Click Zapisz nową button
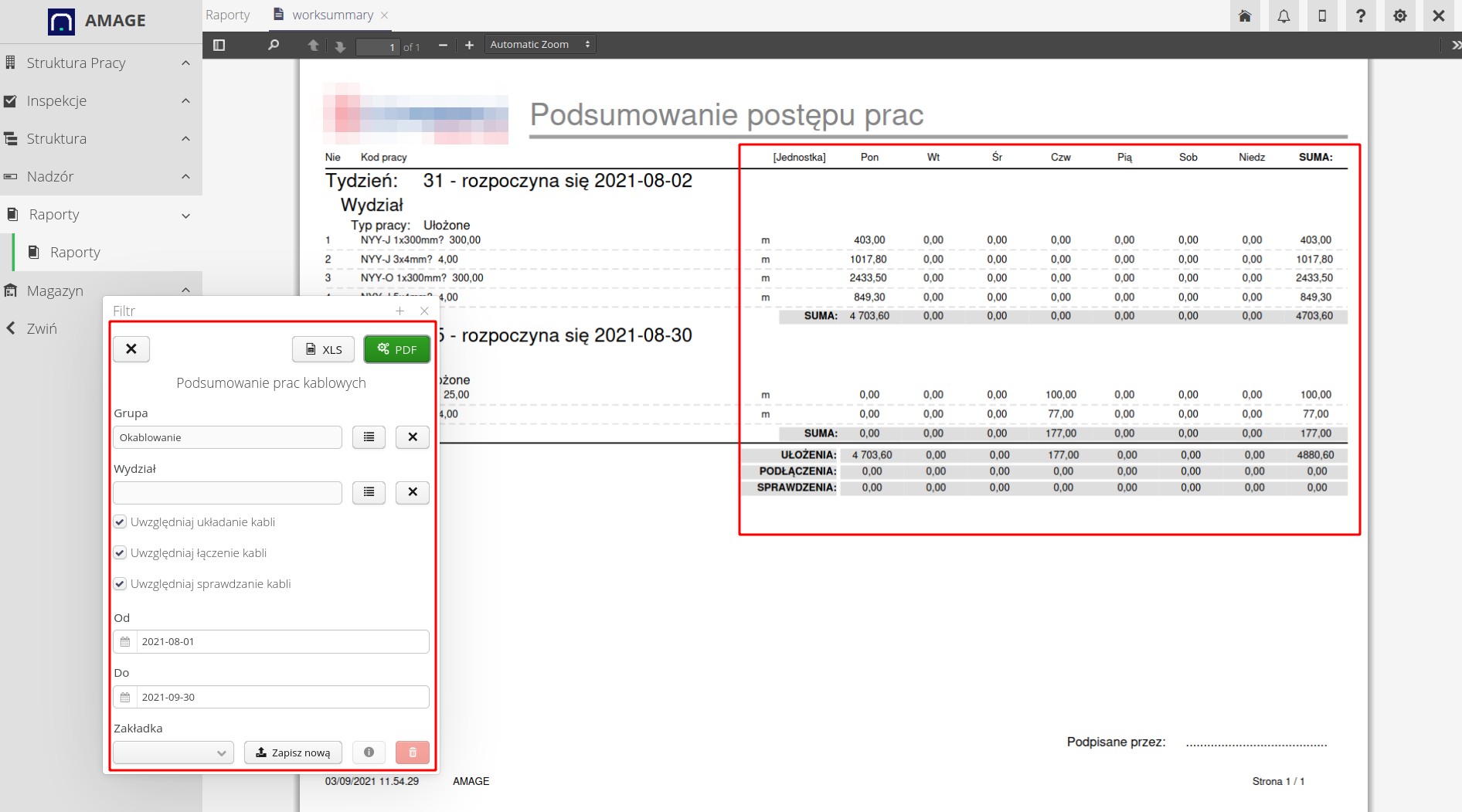1462x812 pixels. [293, 753]
